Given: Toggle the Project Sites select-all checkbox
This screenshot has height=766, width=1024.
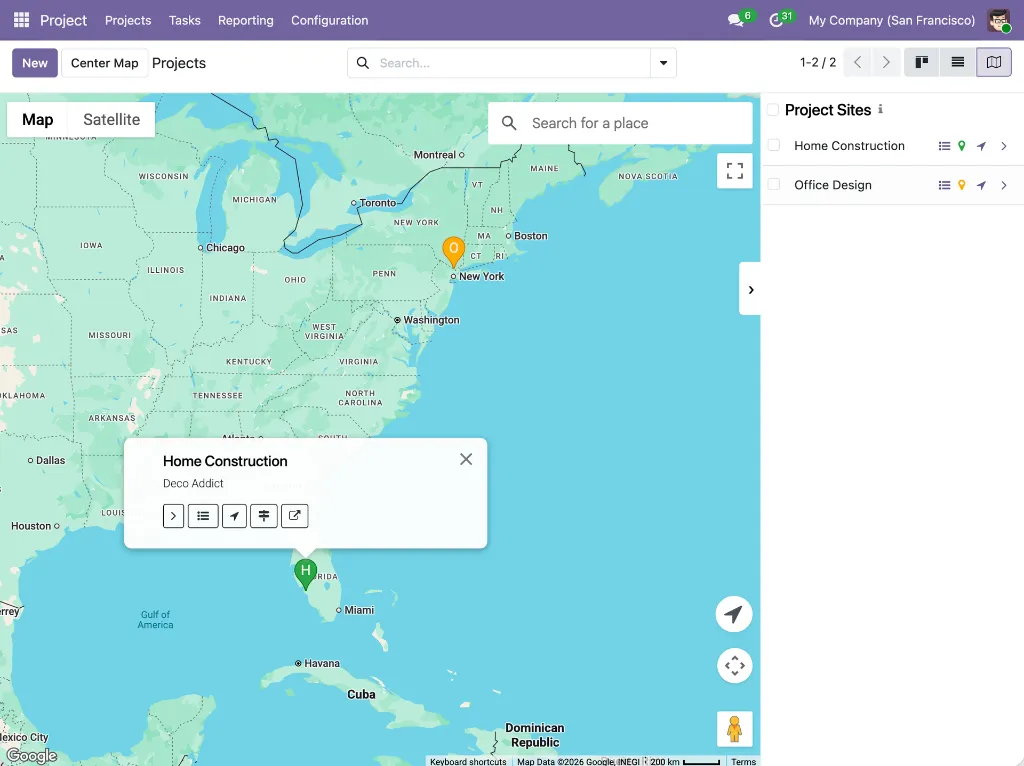Looking at the screenshot, I should click(773, 109).
